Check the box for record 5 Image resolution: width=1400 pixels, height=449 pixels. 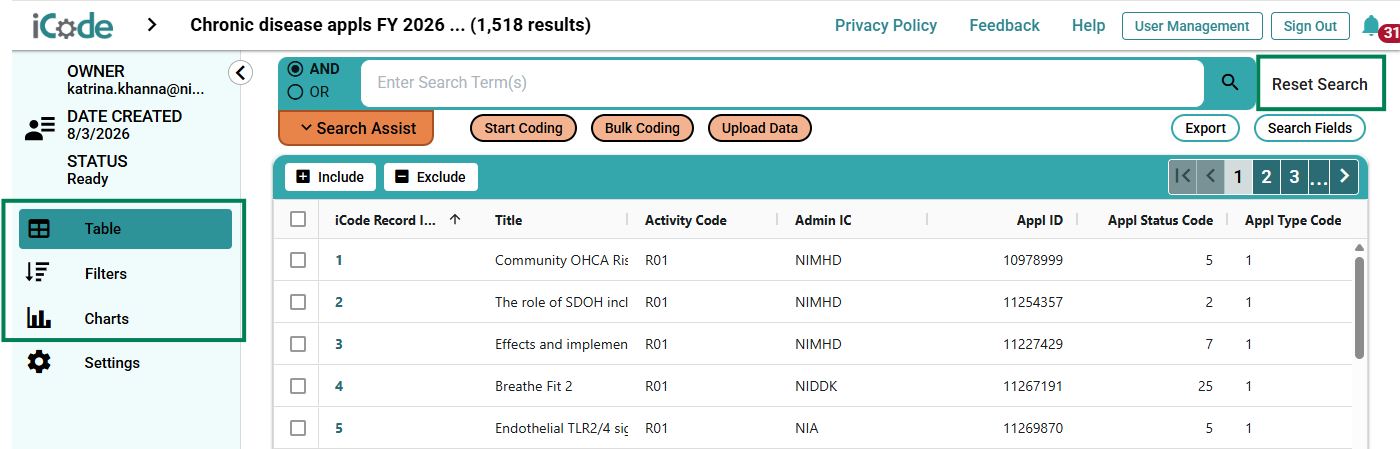298,428
